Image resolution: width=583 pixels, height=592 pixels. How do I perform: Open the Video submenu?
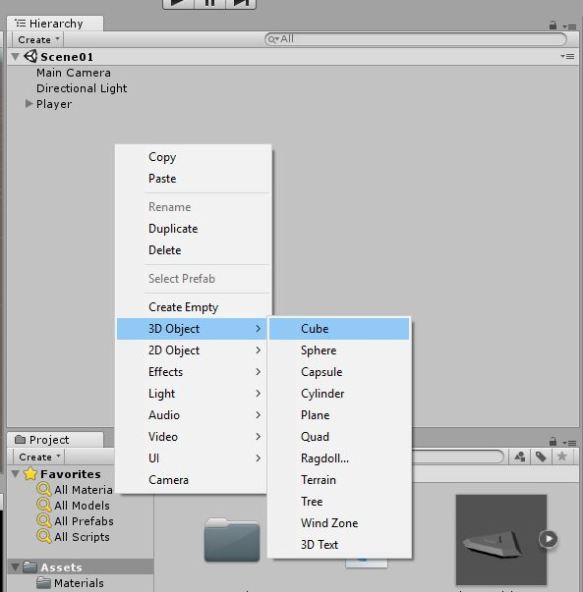[x=192, y=437]
